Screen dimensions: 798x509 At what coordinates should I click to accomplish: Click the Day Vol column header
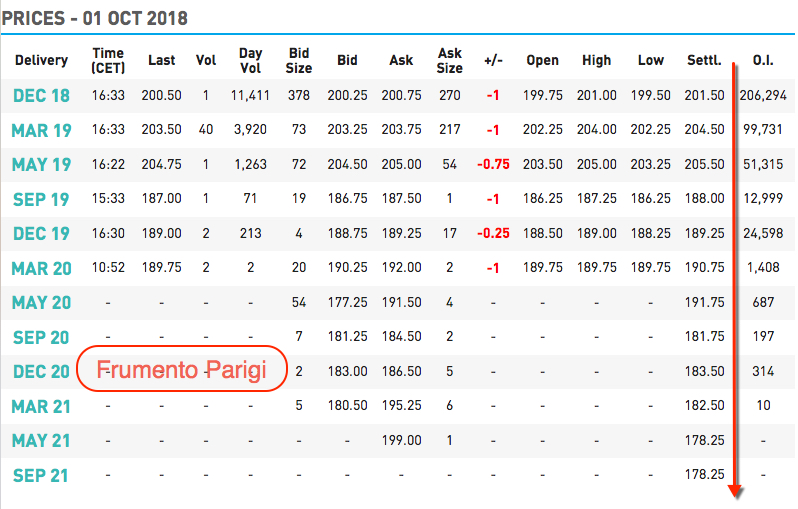pyautogui.click(x=250, y=60)
